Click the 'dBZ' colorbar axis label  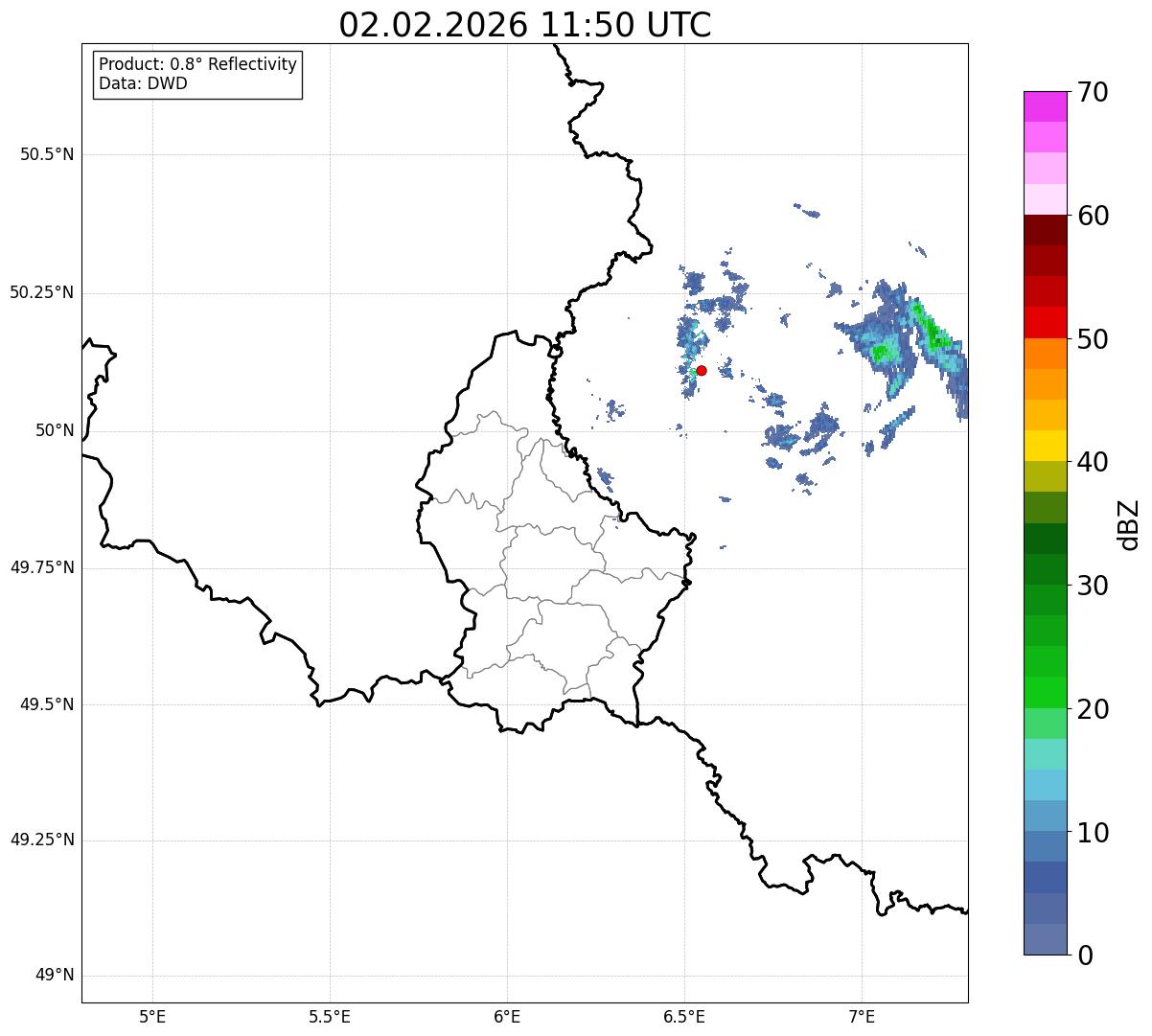click(x=1128, y=523)
